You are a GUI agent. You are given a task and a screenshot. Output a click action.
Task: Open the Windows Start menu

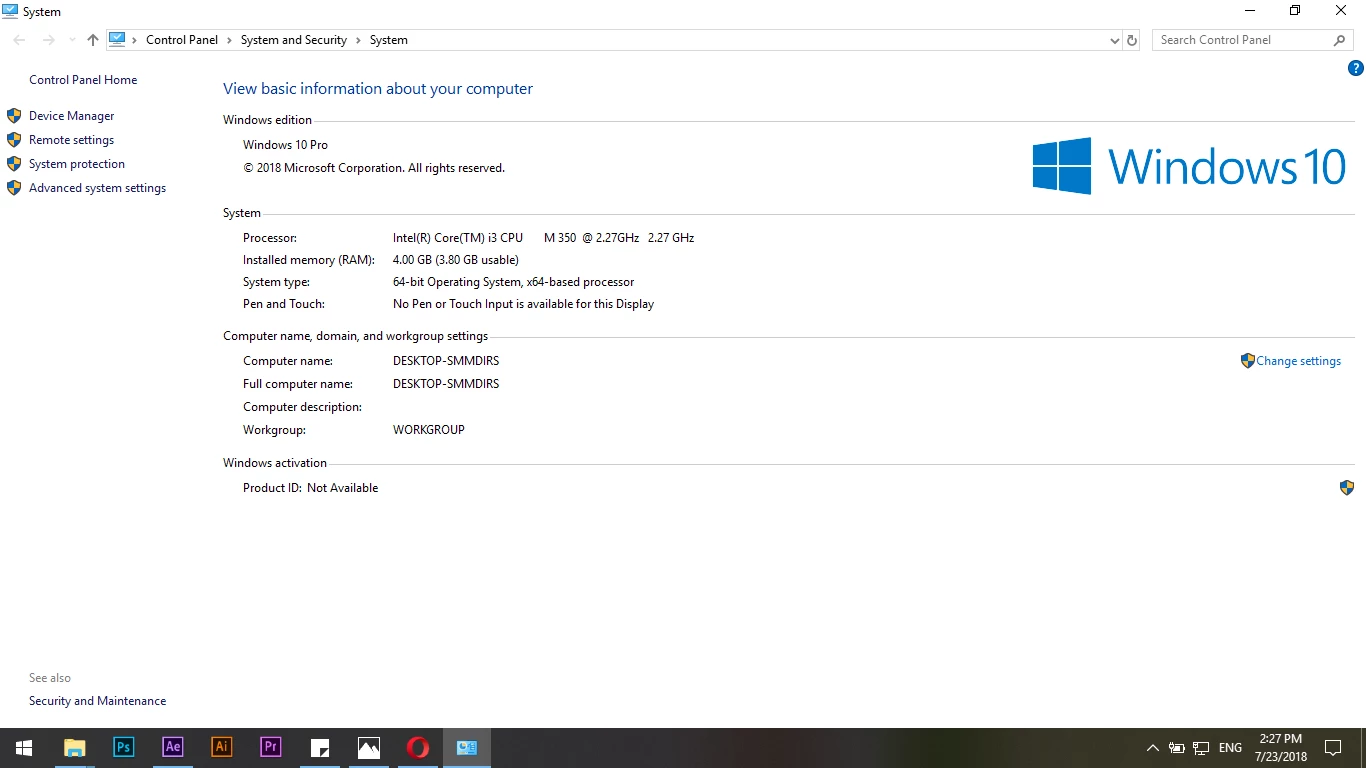[x=24, y=748]
